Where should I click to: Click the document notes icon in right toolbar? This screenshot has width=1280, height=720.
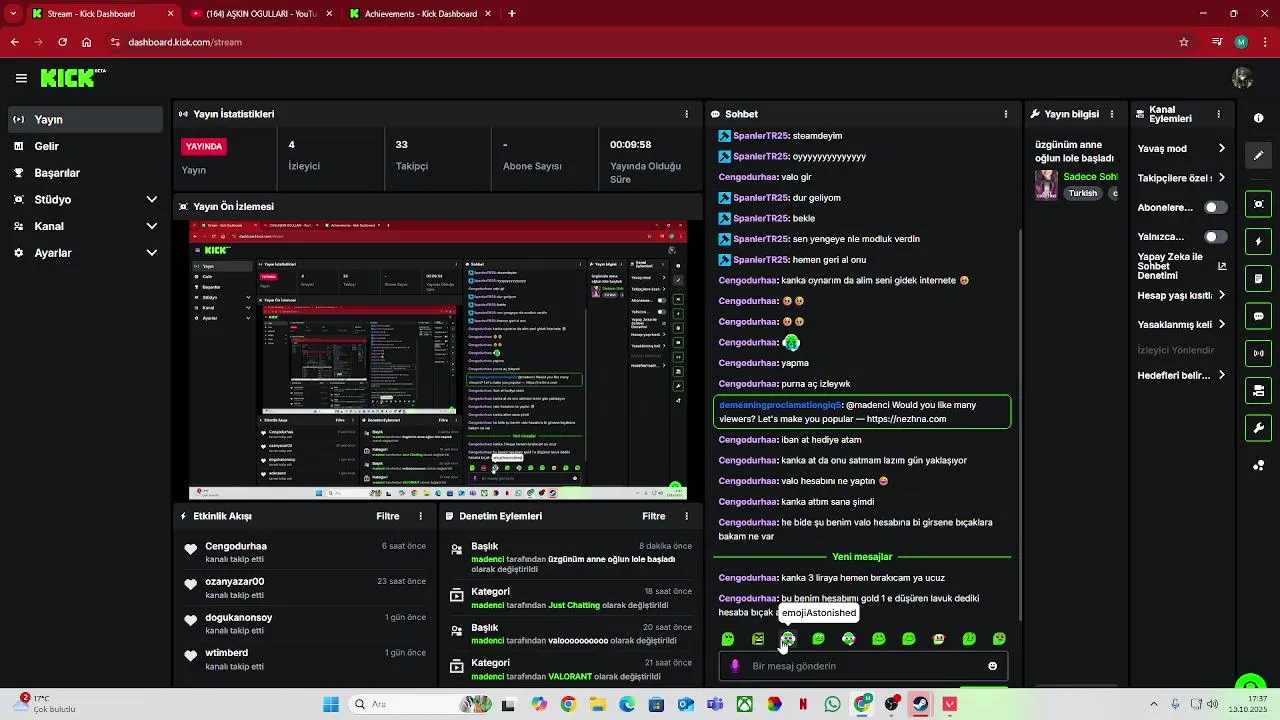(x=1258, y=279)
